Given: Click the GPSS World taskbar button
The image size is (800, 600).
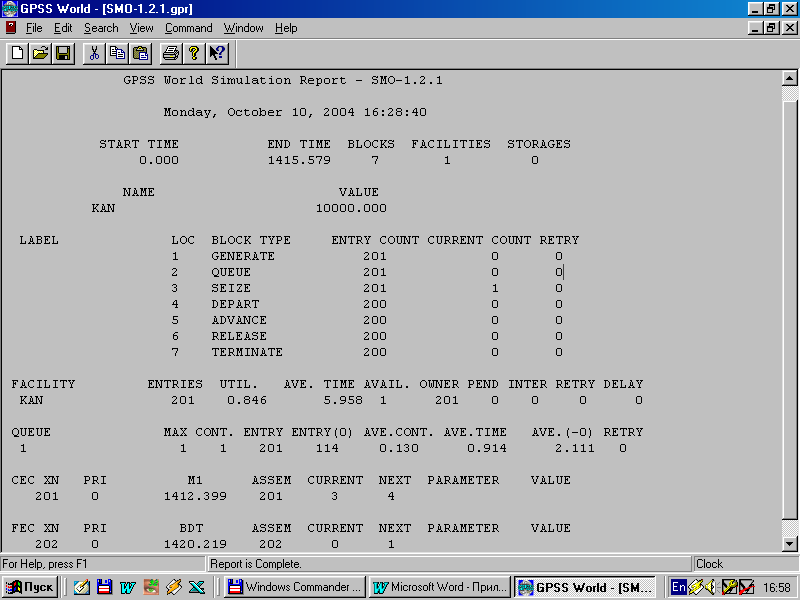Looking at the screenshot, I should click(585, 587).
